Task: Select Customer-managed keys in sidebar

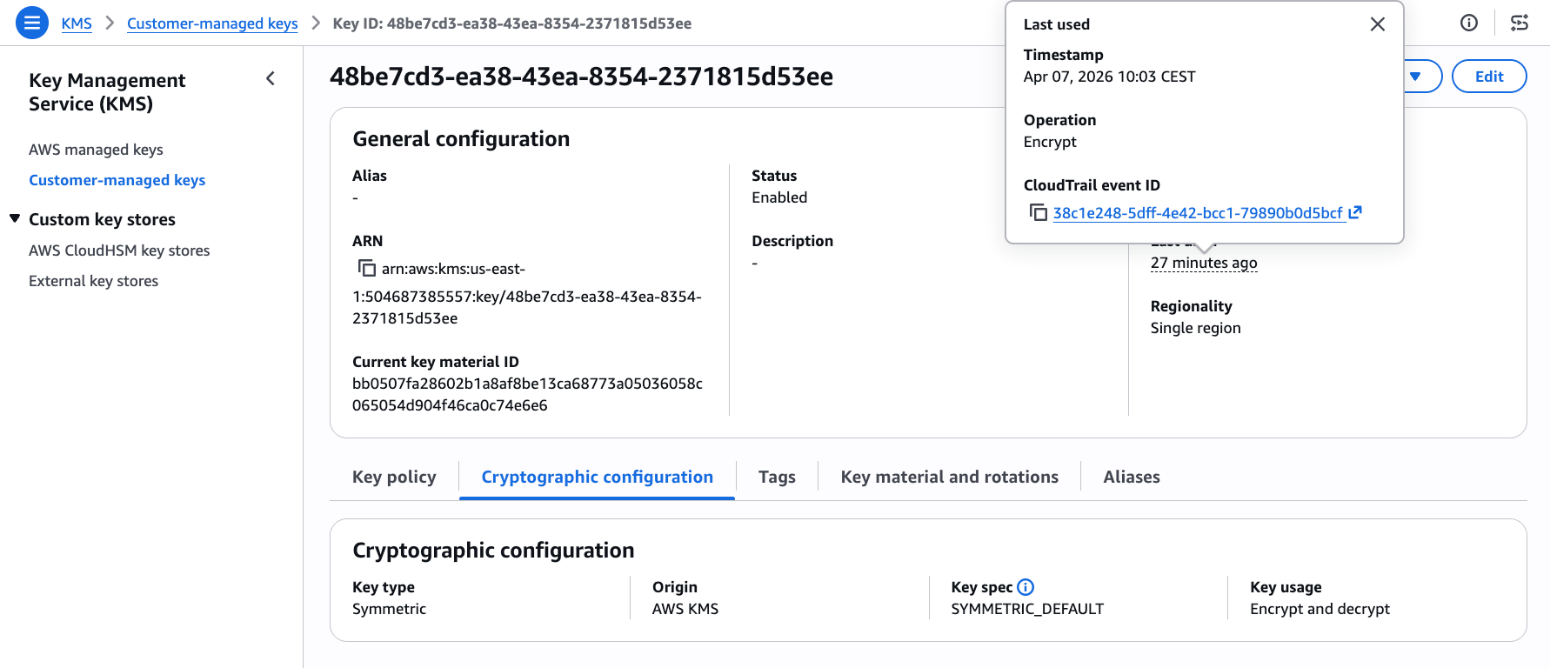Action: (117, 180)
